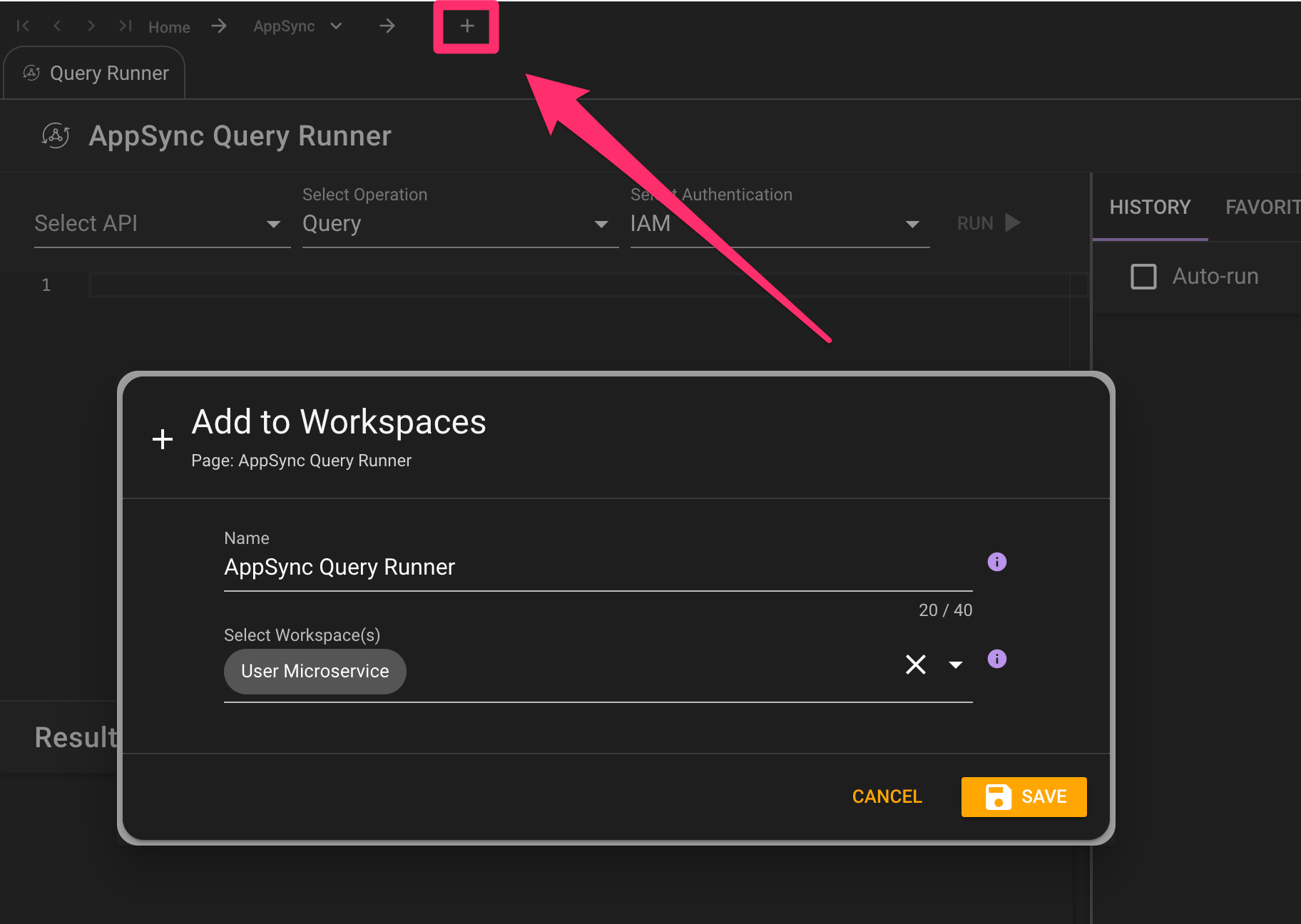The image size is (1301, 924).
Task: Click the 20 / 40 character counter
Action: pos(945,610)
